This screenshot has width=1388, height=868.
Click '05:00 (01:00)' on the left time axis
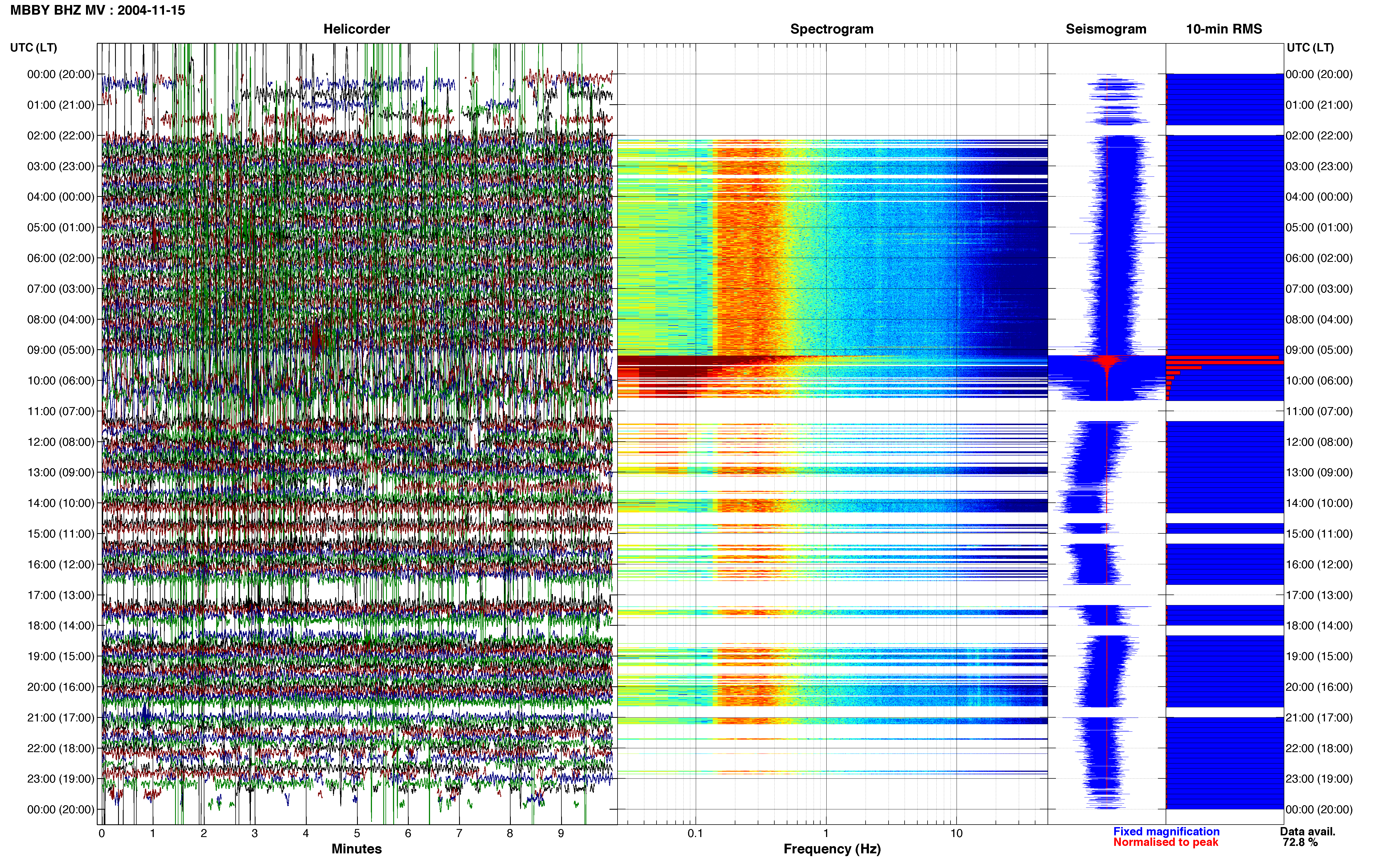[x=61, y=227]
